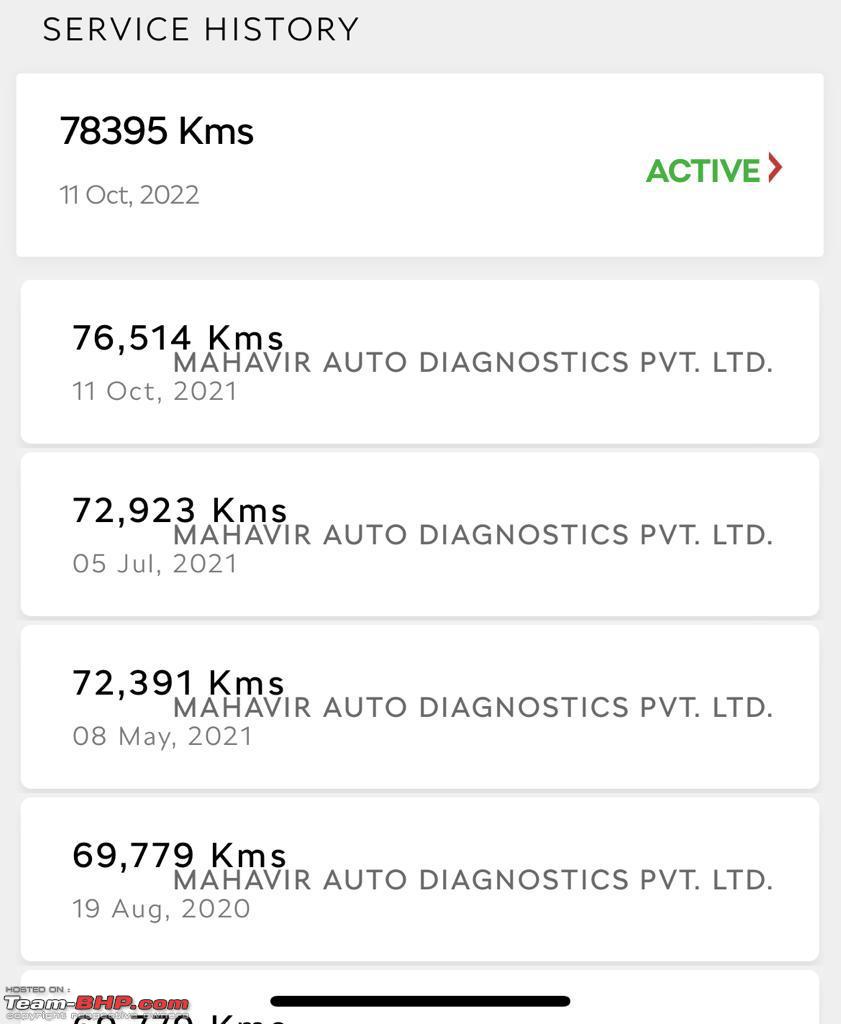Tap the home indicator bar at bottom
This screenshot has height=1024, width=841.
(420, 1001)
